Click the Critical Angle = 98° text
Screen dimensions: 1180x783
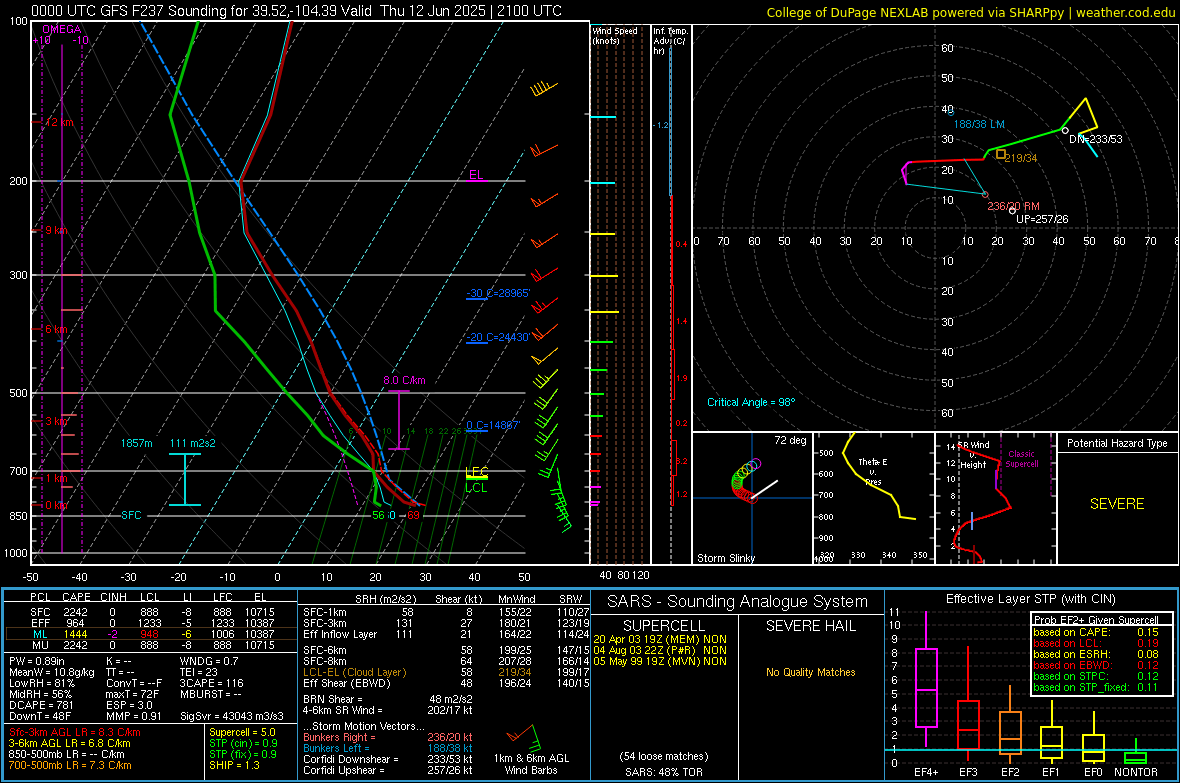[751, 402]
